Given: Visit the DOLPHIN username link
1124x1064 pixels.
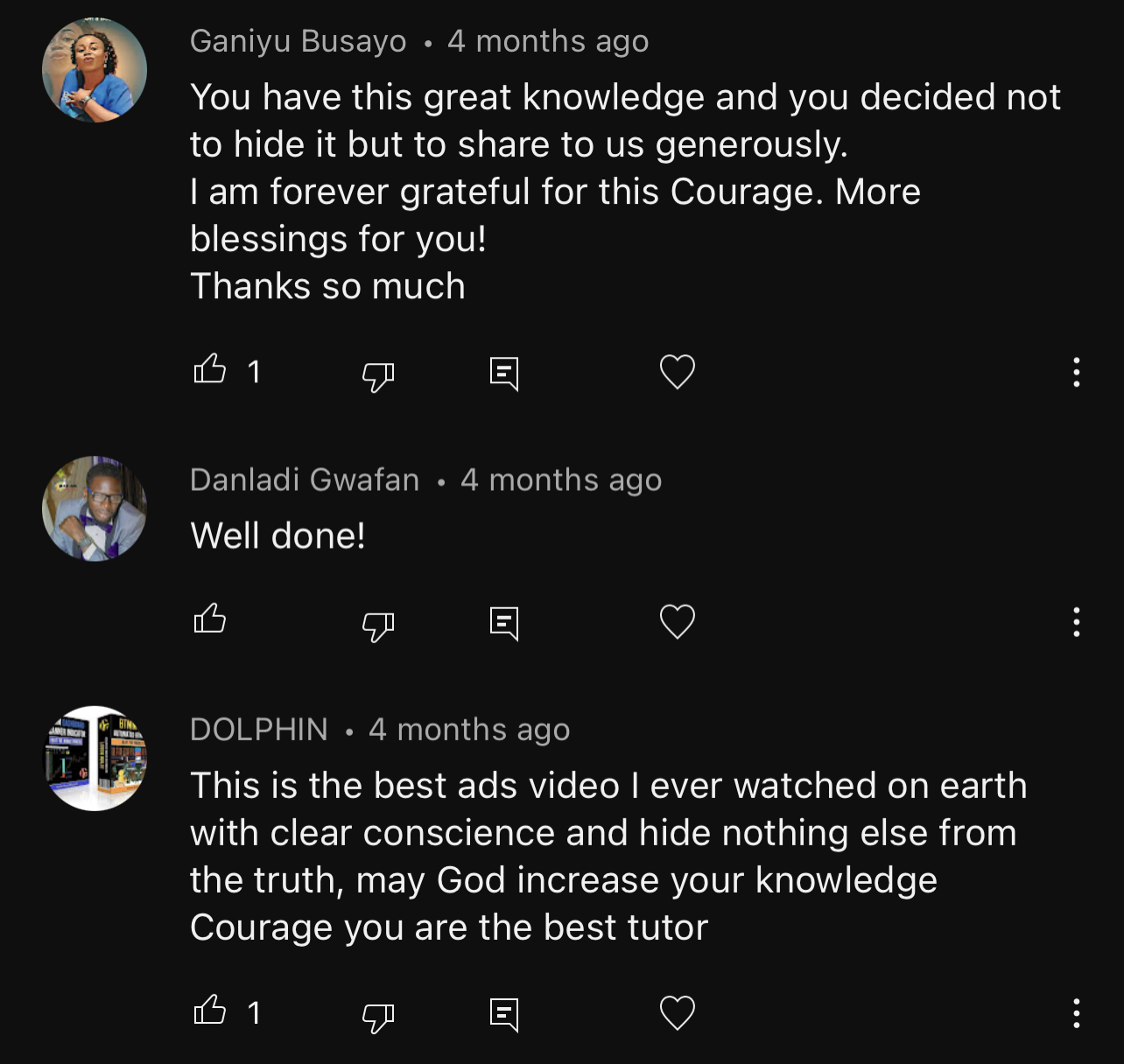Looking at the screenshot, I should 258,729.
